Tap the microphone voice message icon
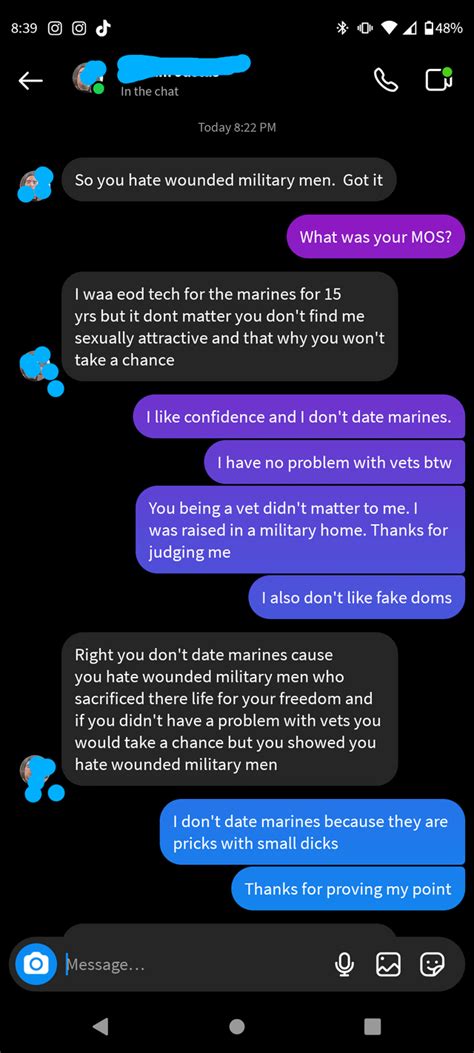 point(344,964)
